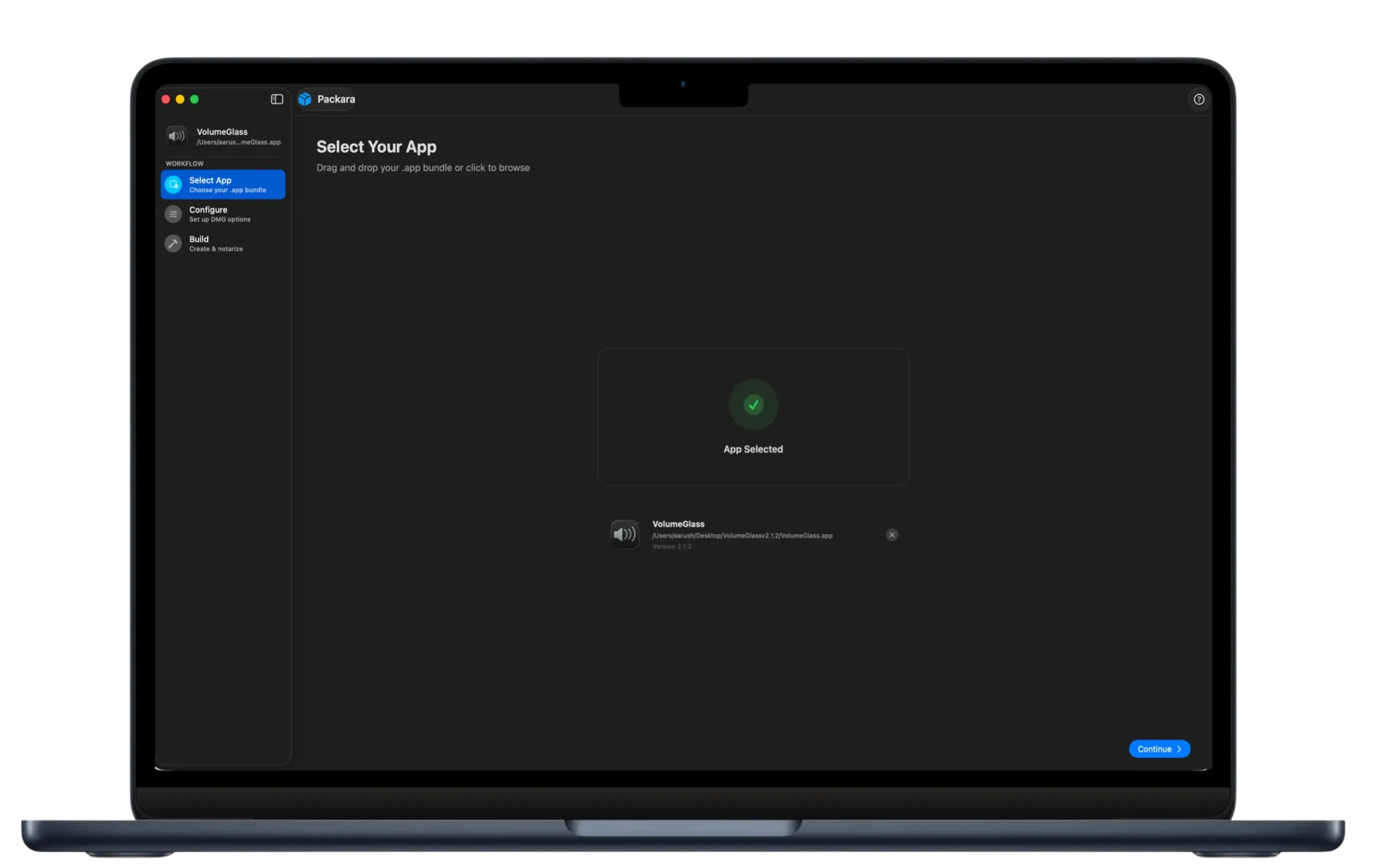Click the green checkmark circle in the drop zone

point(753,405)
